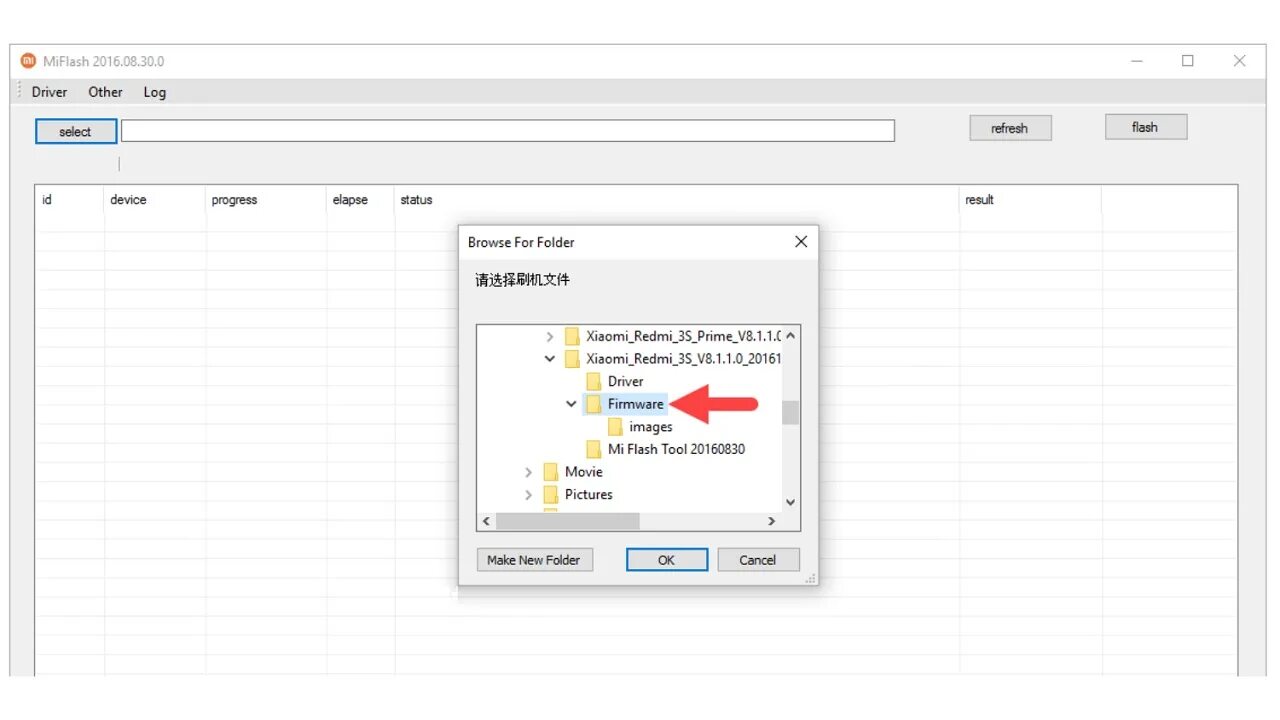Click the Mi Flash Tool folder icon
This screenshot has height=720, width=1280.
[x=594, y=449]
